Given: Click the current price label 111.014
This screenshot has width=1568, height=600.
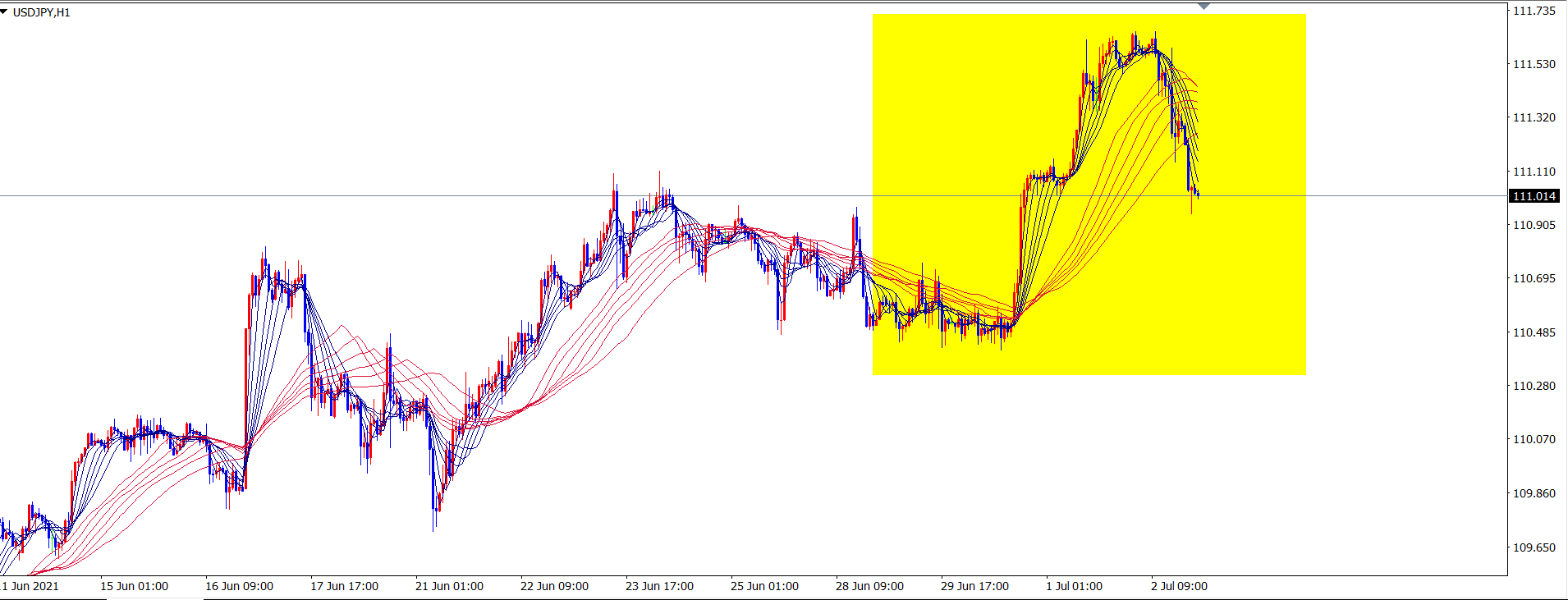Looking at the screenshot, I should point(1534,196).
